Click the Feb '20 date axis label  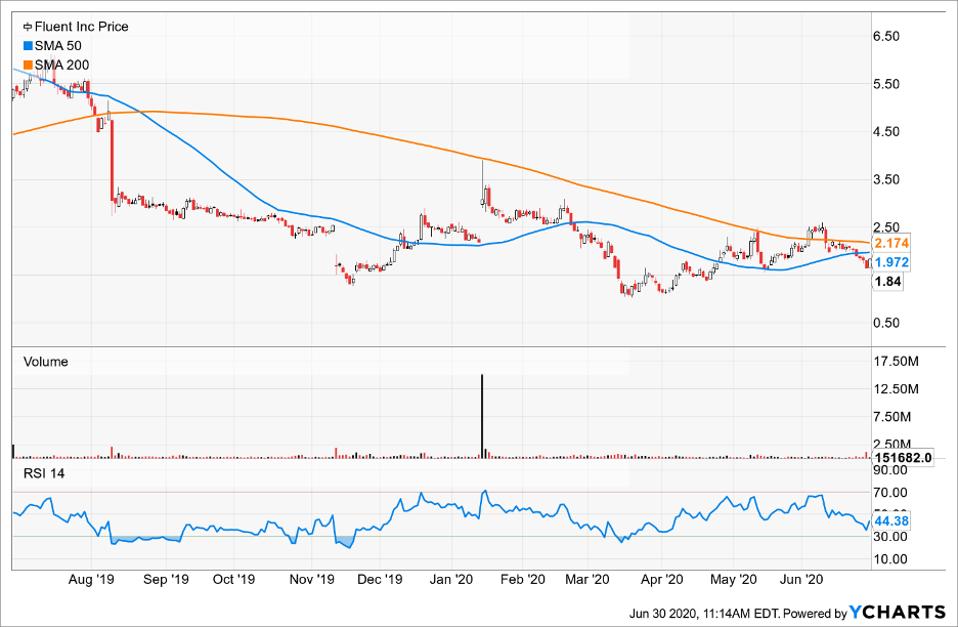(522, 580)
